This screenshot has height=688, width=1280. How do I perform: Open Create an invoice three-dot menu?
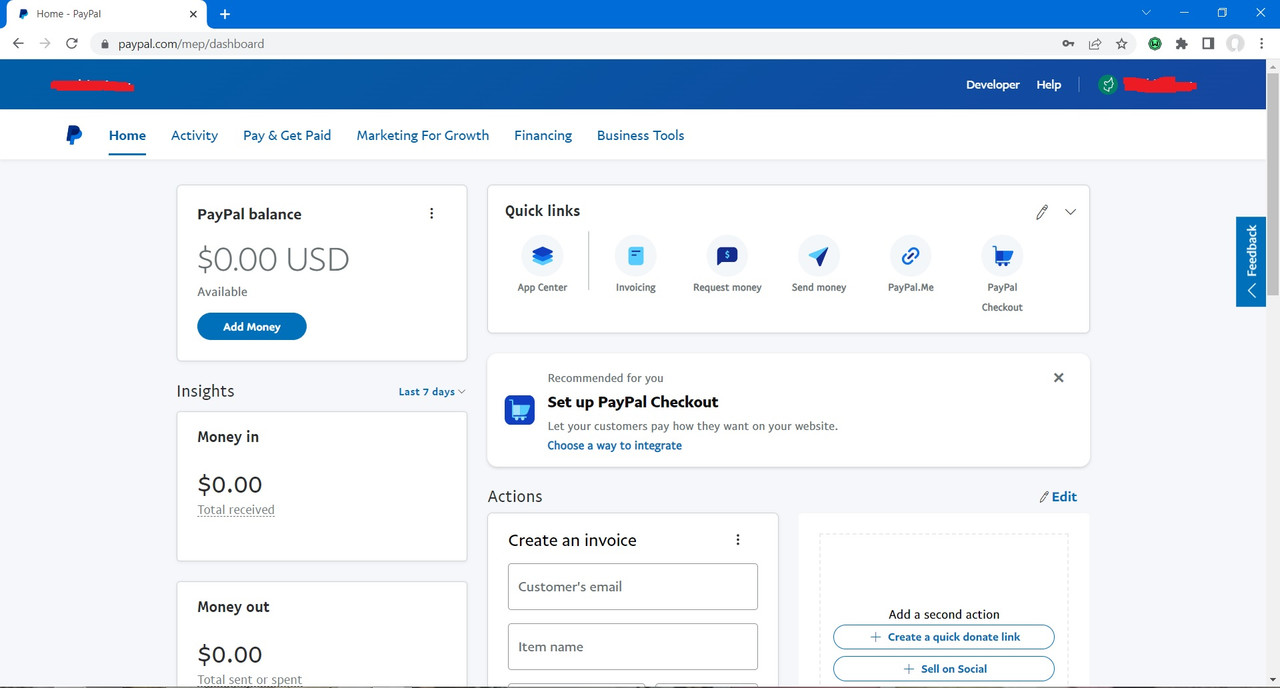click(x=738, y=540)
